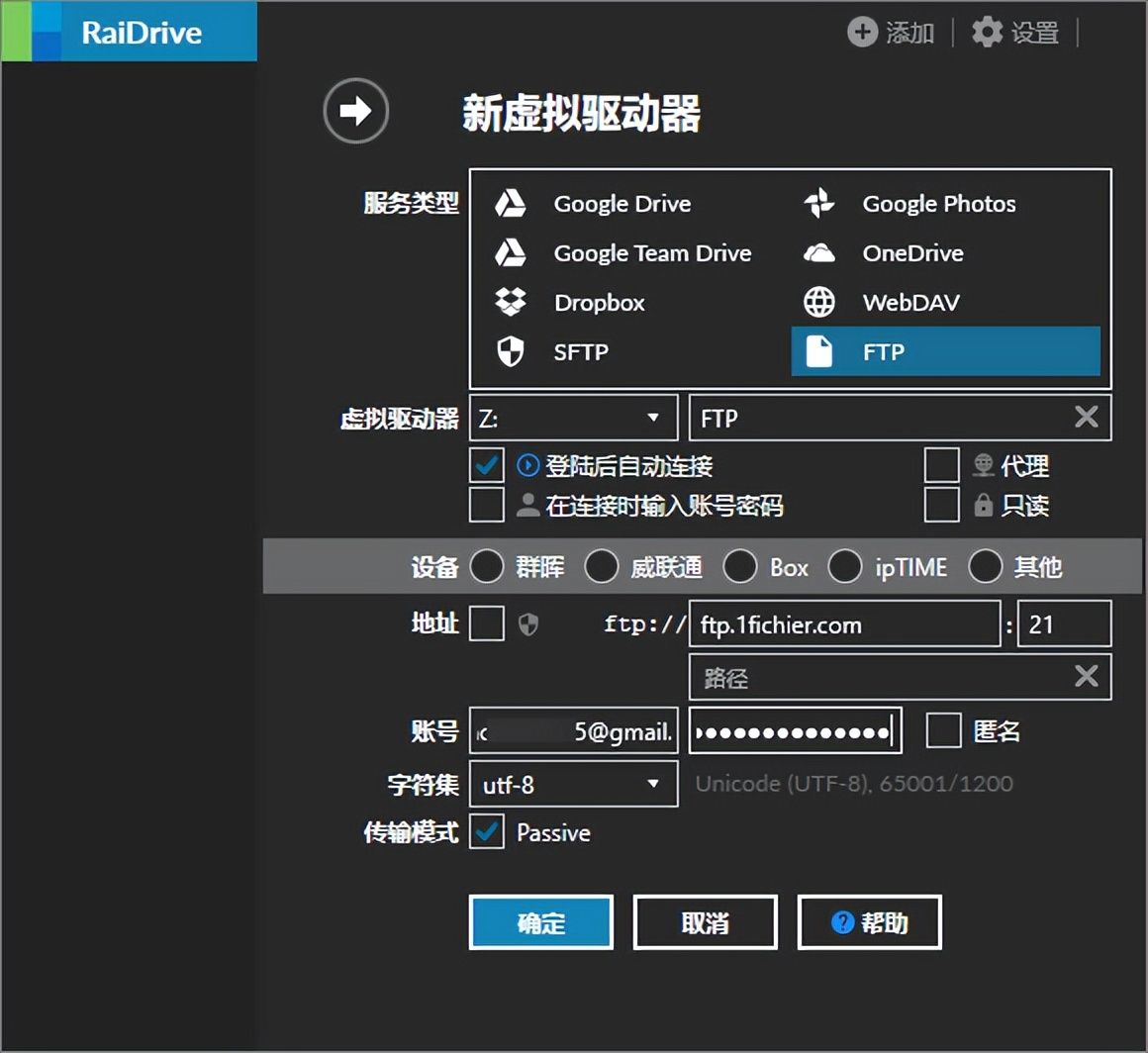Click the Google Drive triangle icon
Screen dimensions: 1148x1053
[511, 204]
